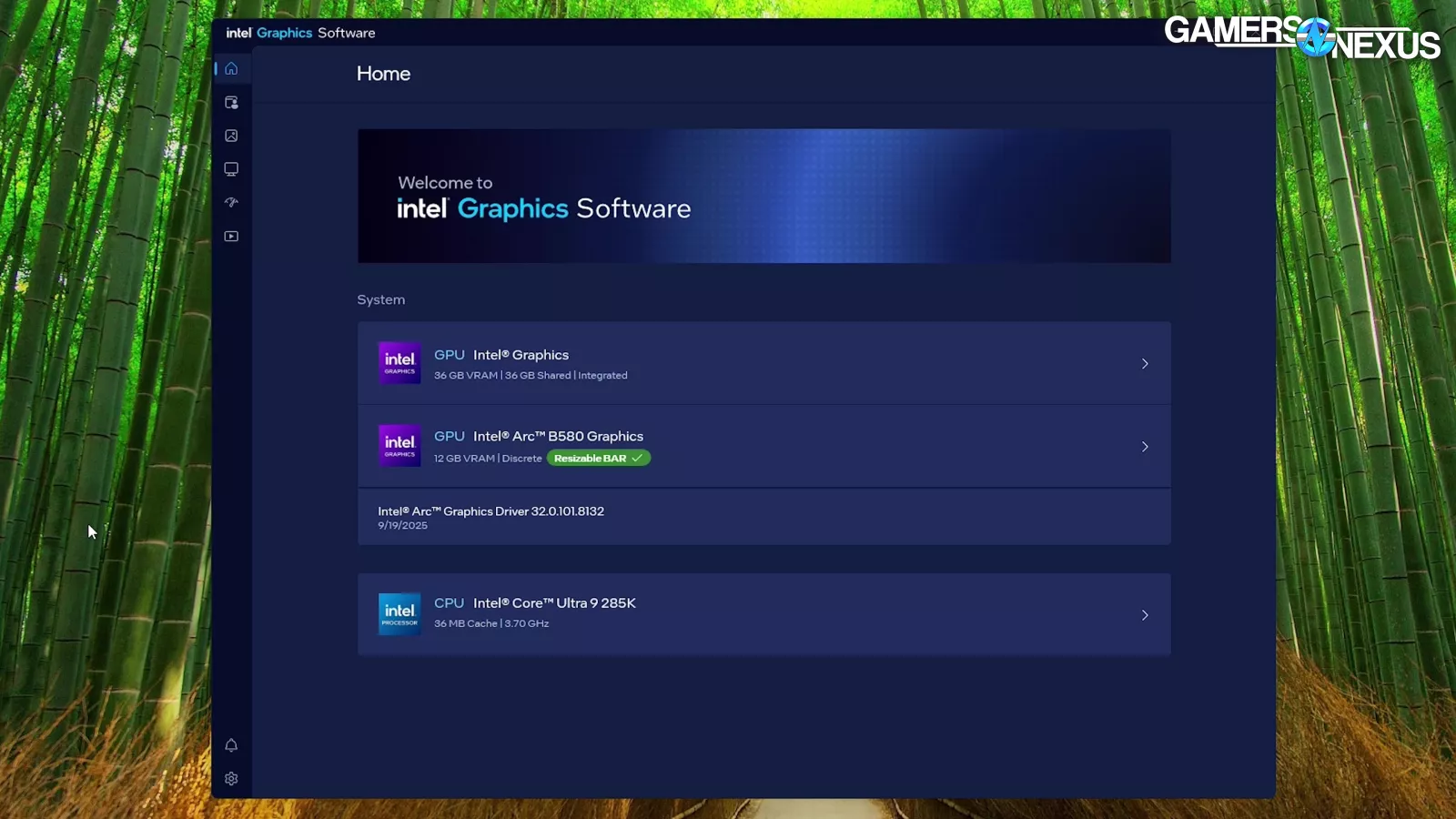This screenshot has height=819, width=1456.
Task: Show notifications via the bell icon
Action: (231, 745)
